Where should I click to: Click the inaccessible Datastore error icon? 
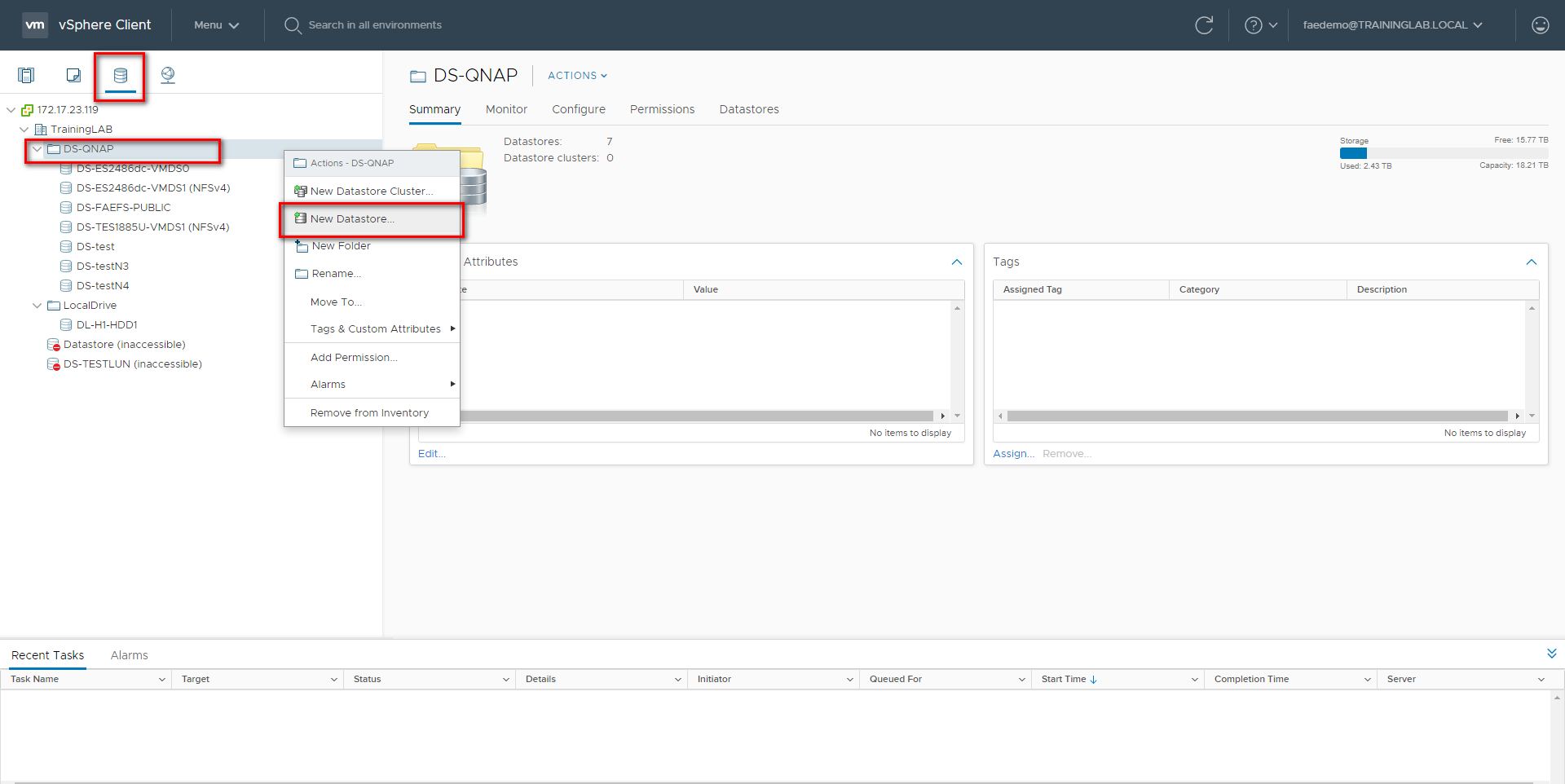point(54,345)
